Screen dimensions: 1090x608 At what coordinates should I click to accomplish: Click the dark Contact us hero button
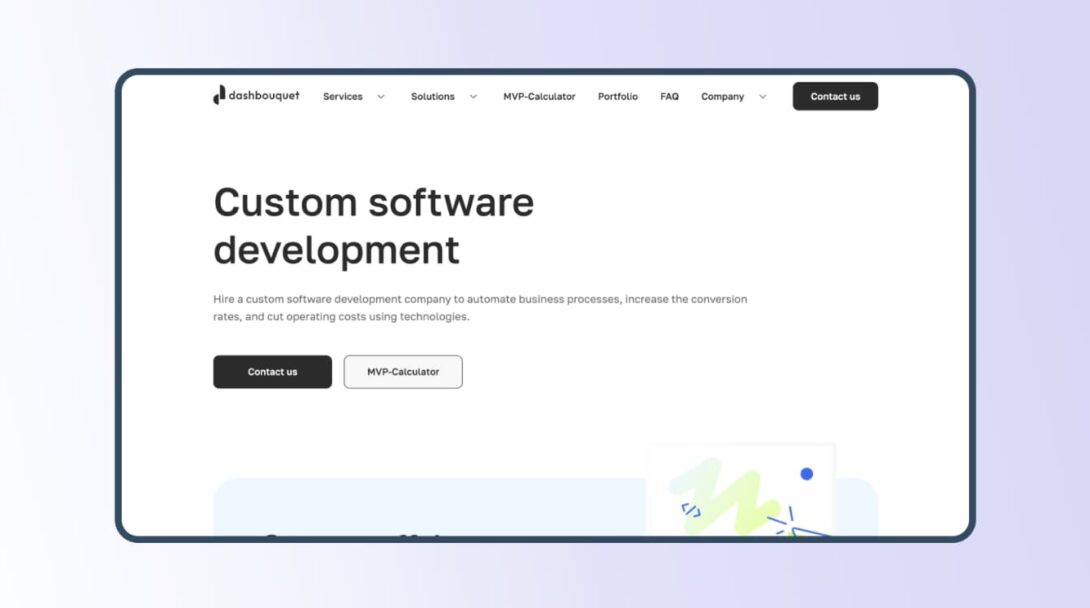point(272,372)
